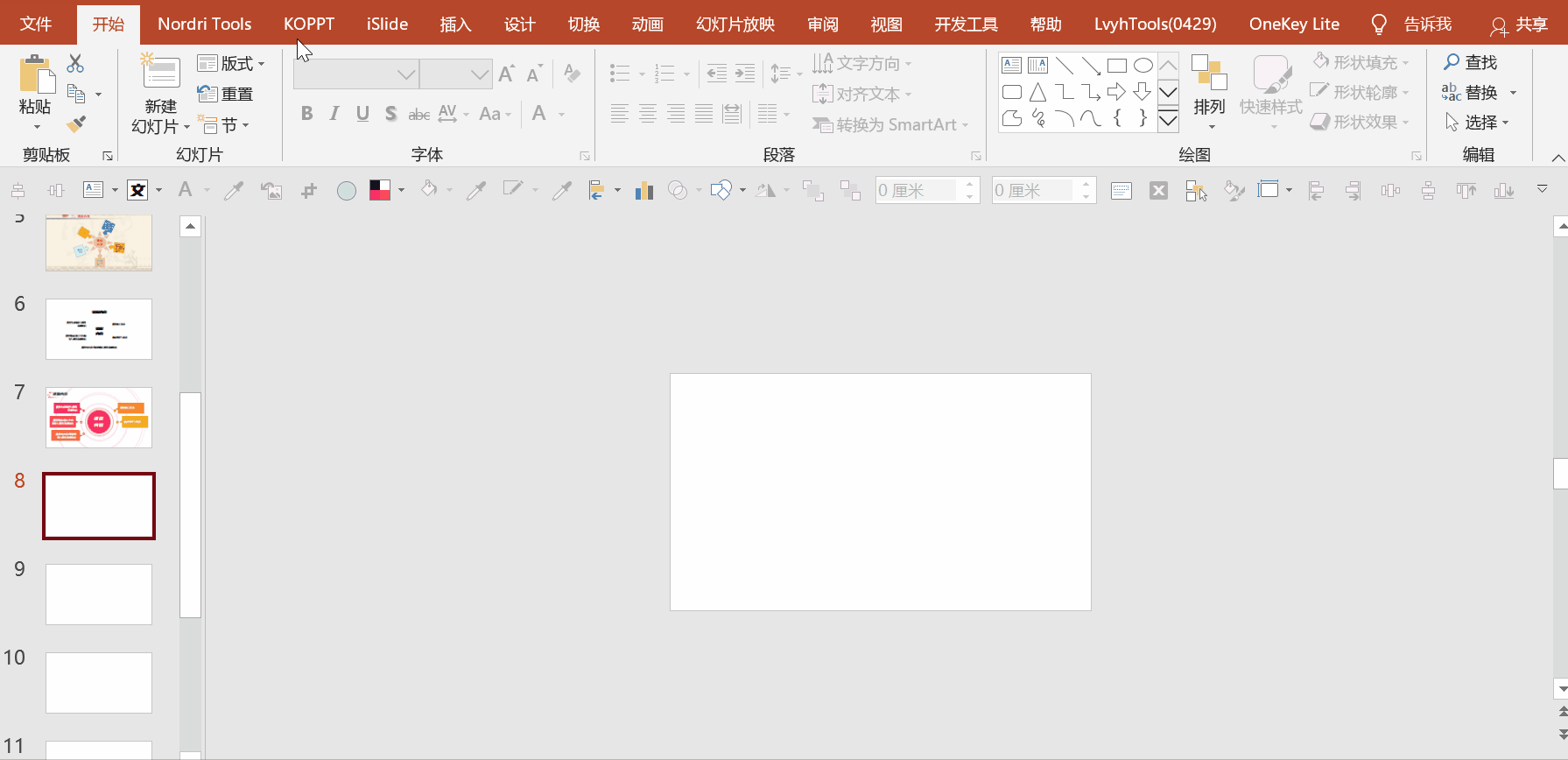Click the Quick Styles (快速样式) button
Image resolution: width=1568 pixels, height=760 pixels.
tap(1271, 92)
